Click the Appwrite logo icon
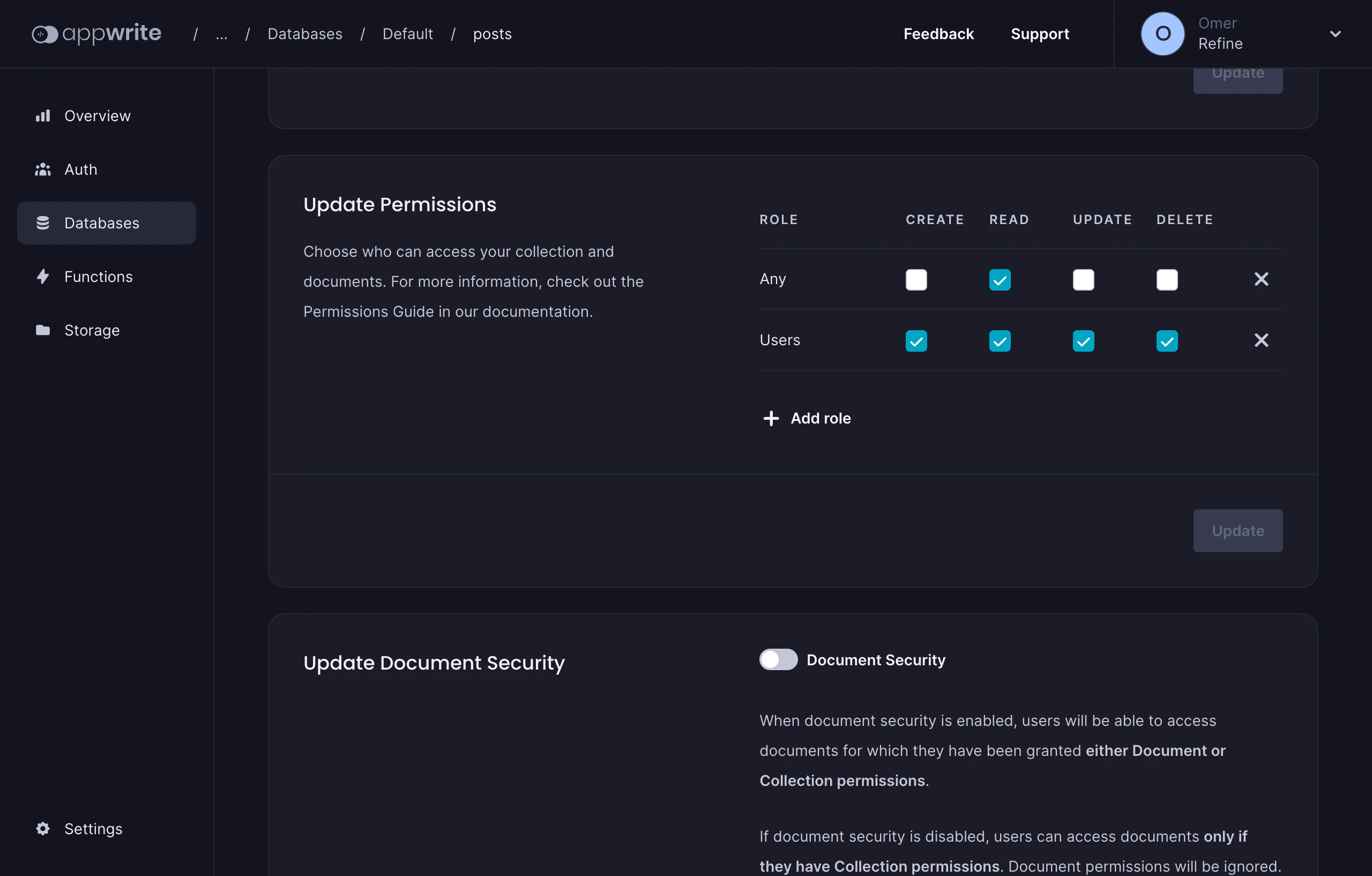1372x876 pixels. pyautogui.click(x=44, y=34)
